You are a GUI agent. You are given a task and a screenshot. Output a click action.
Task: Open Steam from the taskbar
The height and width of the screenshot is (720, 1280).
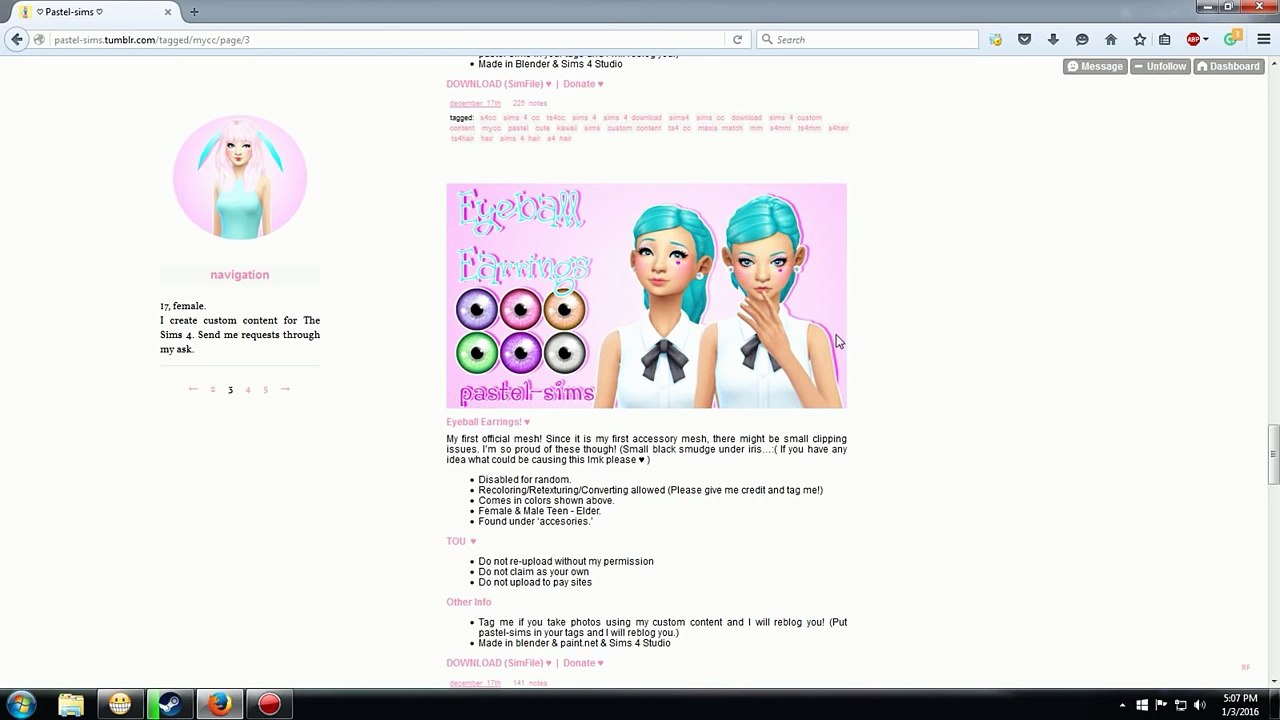click(169, 704)
